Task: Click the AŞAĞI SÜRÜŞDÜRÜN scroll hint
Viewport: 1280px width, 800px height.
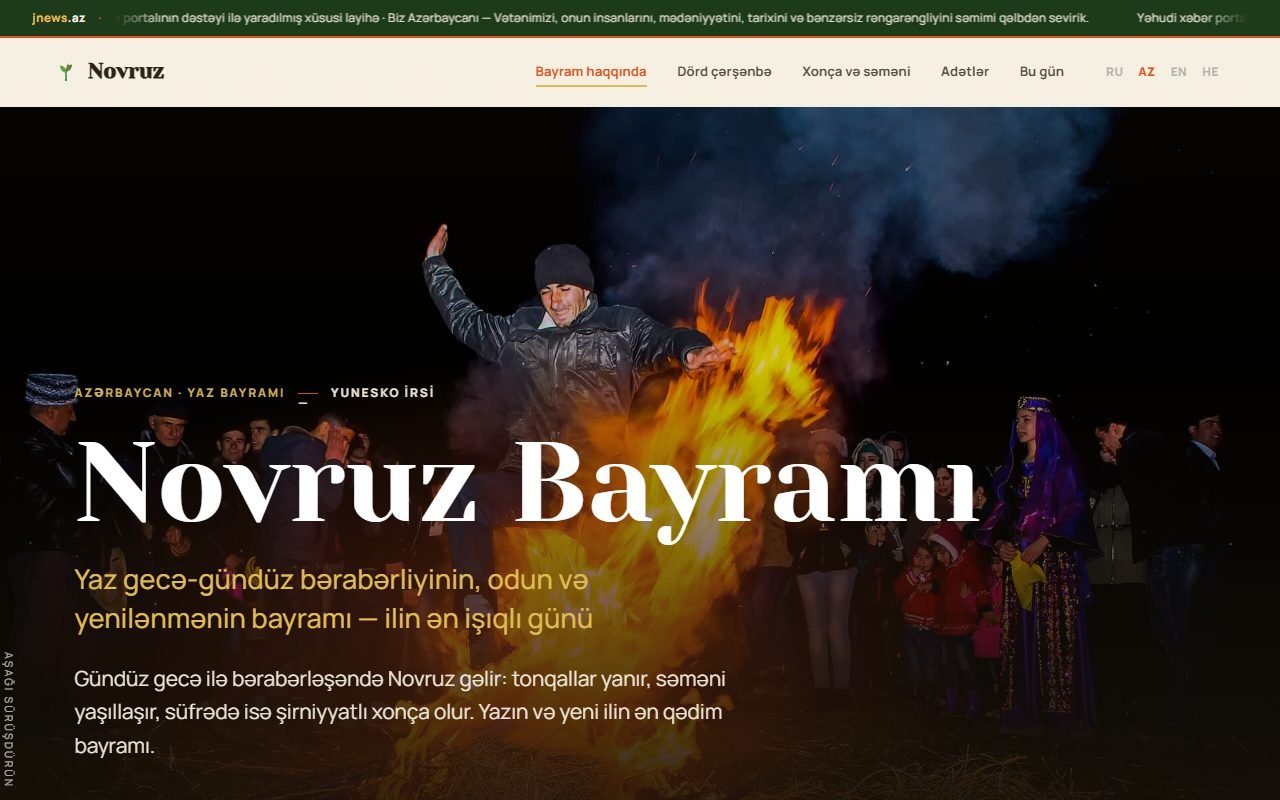Action: pyautogui.click(x=9, y=720)
